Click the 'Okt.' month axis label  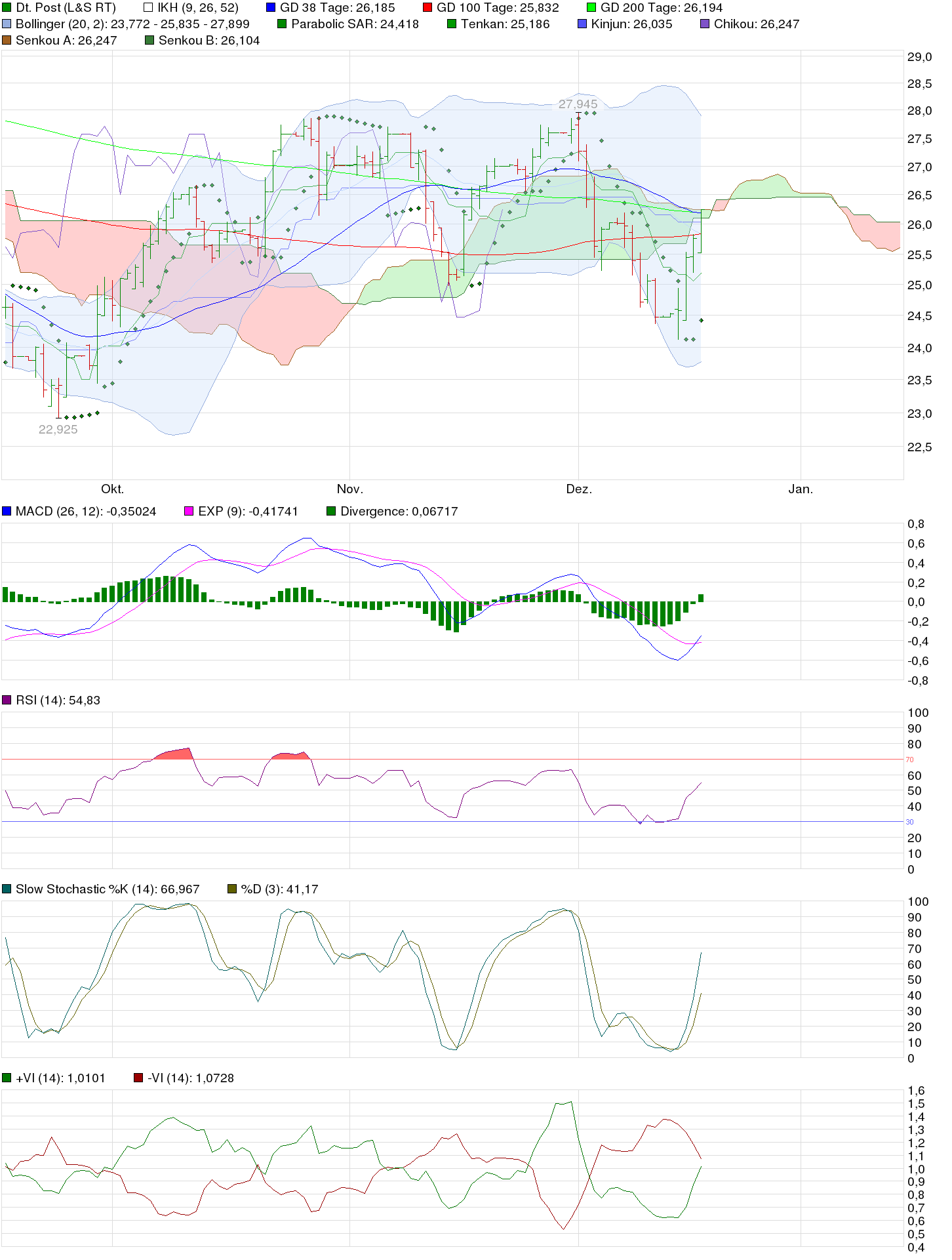pyautogui.click(x=112, y=489)
